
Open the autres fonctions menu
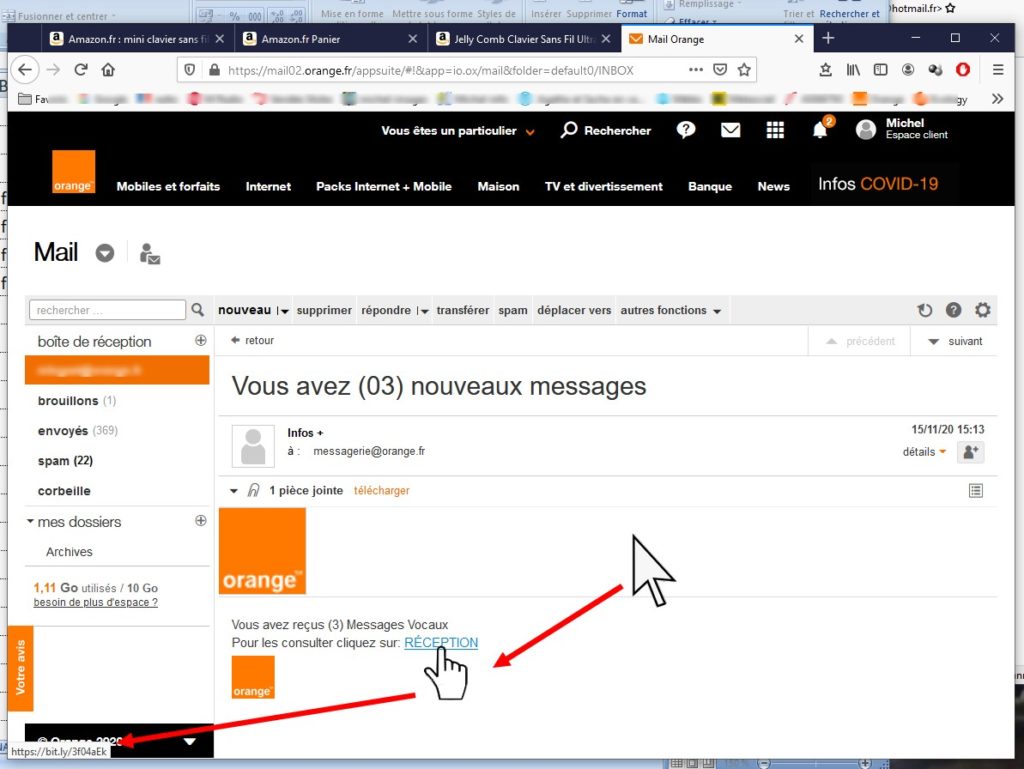tap(670, 310)
